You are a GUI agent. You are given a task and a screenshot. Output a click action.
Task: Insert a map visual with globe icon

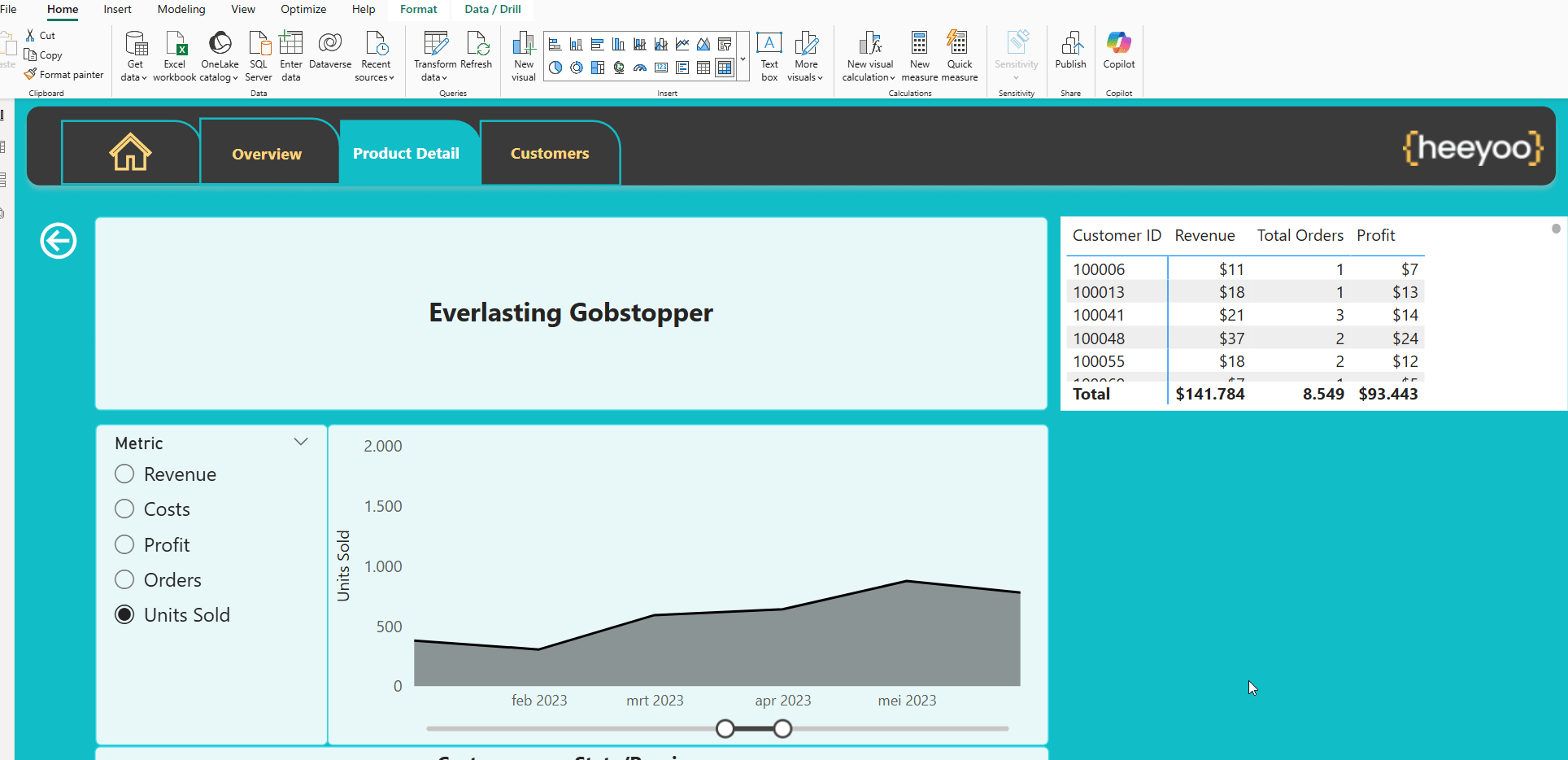pyautogui.click(x=619, y=68)
